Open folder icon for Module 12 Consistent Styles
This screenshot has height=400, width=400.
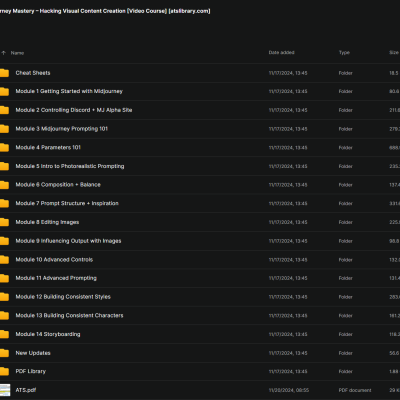[x=4, y=297]
